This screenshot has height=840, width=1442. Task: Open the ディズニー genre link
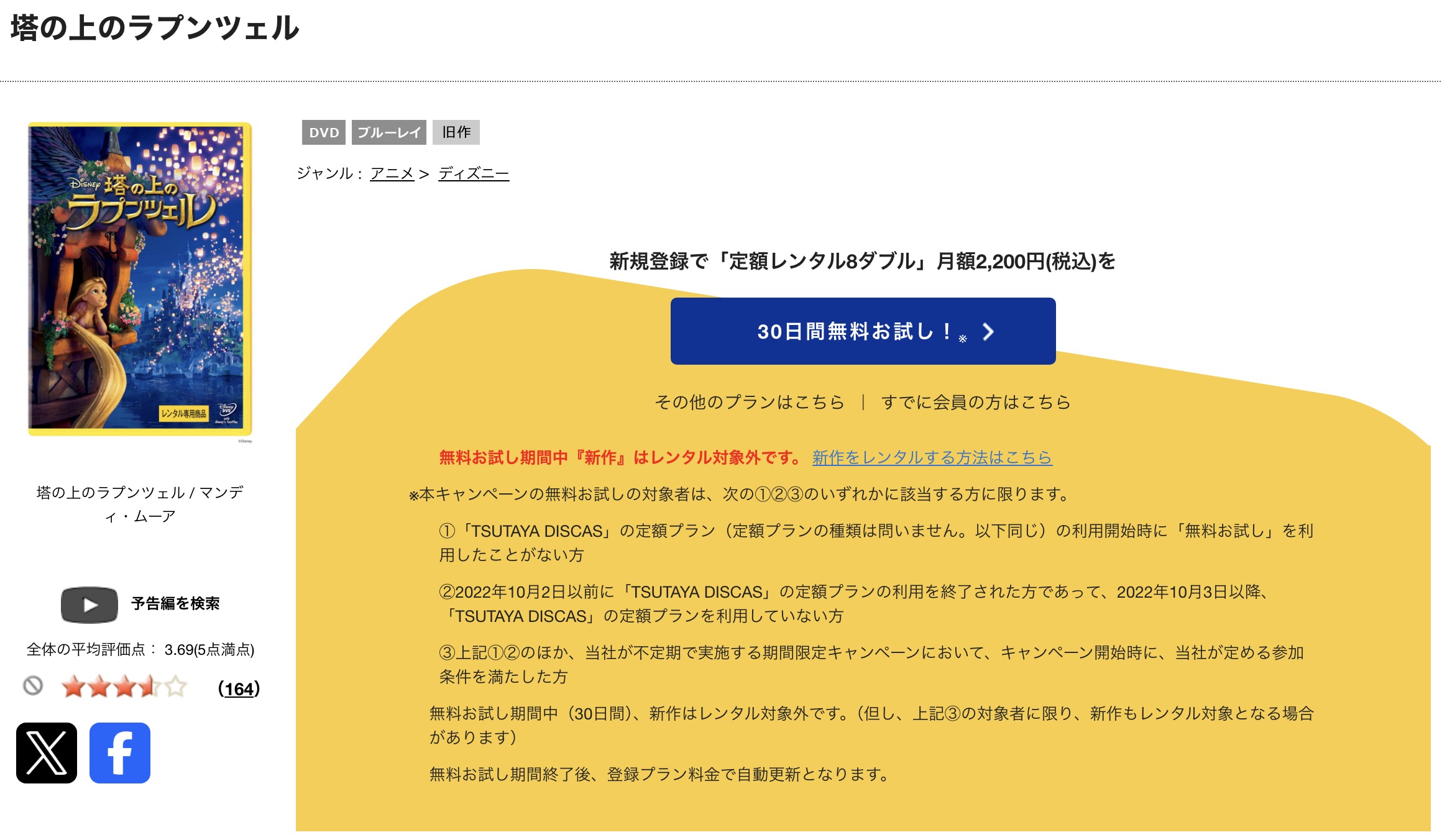tap(474, 173)
